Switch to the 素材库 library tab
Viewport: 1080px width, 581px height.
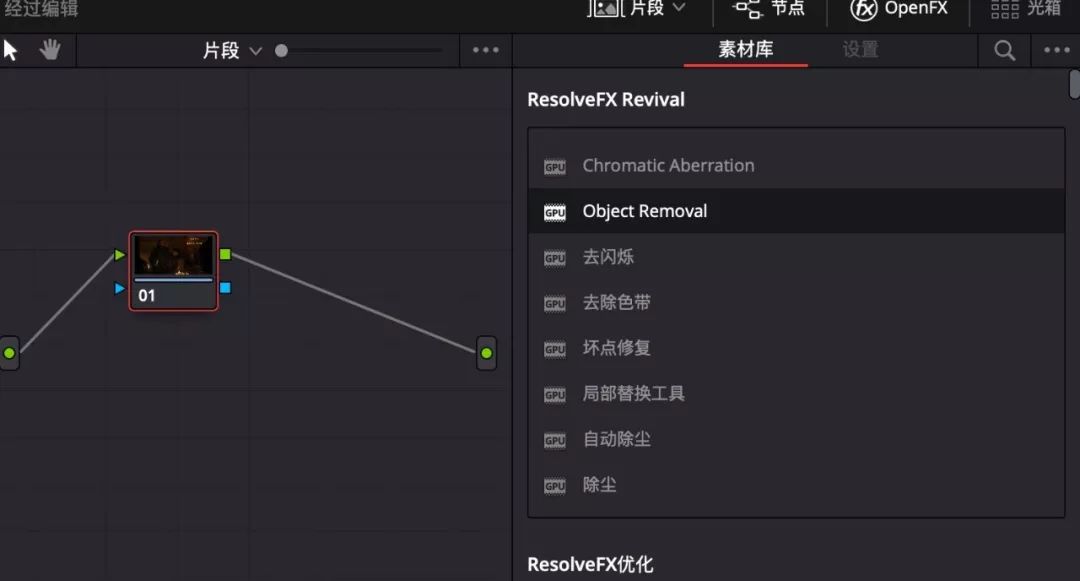(x=745, y=50)
